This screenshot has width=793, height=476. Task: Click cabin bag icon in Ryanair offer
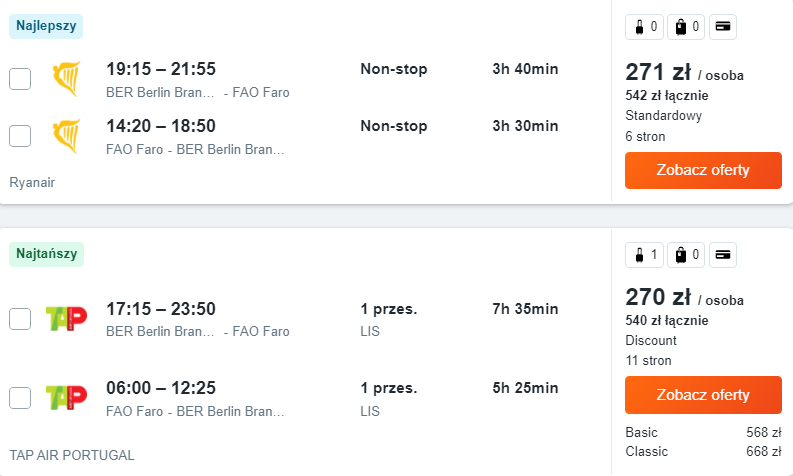point(640,27)
